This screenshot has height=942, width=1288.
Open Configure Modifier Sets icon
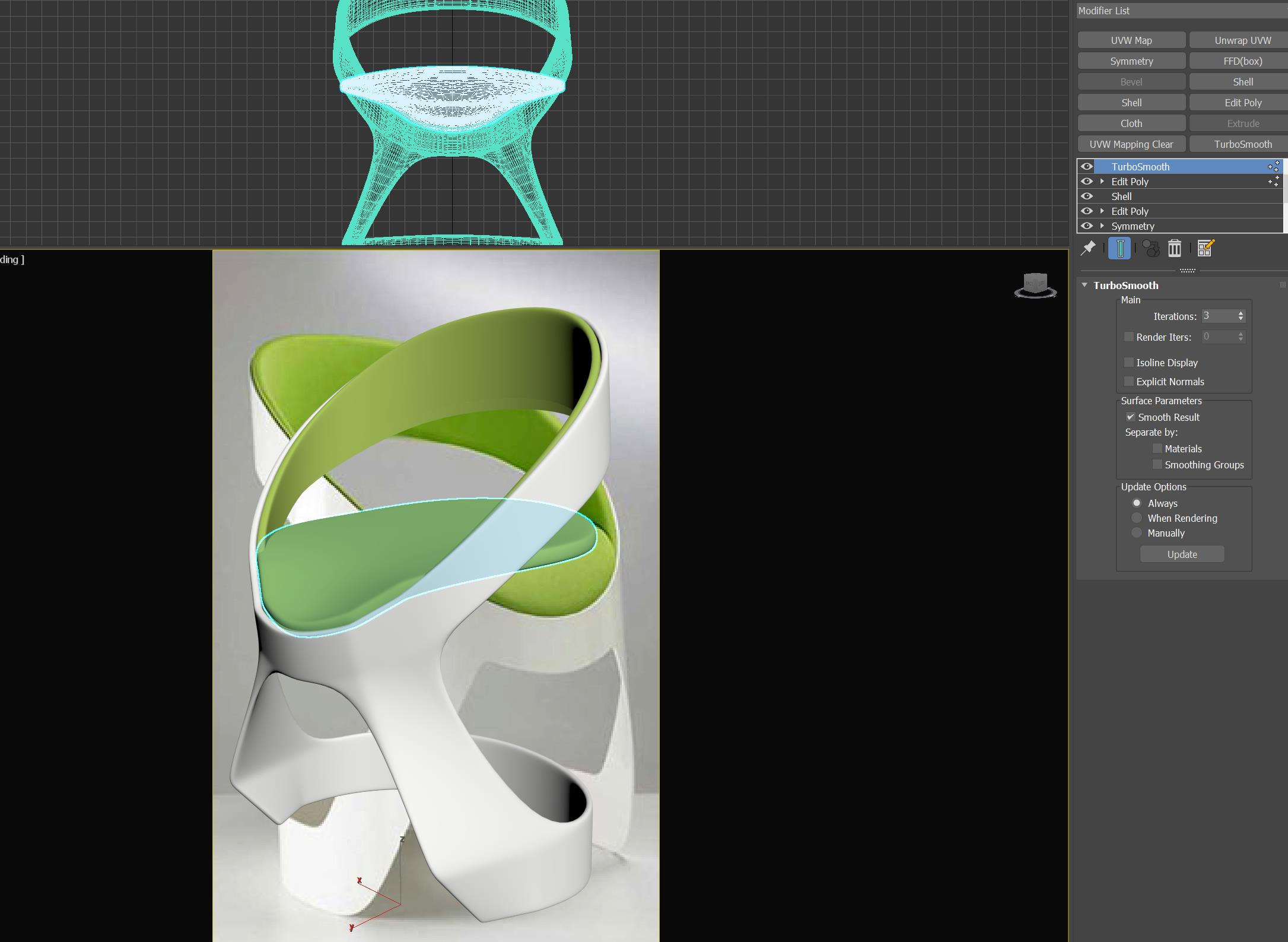(1206, 248)
